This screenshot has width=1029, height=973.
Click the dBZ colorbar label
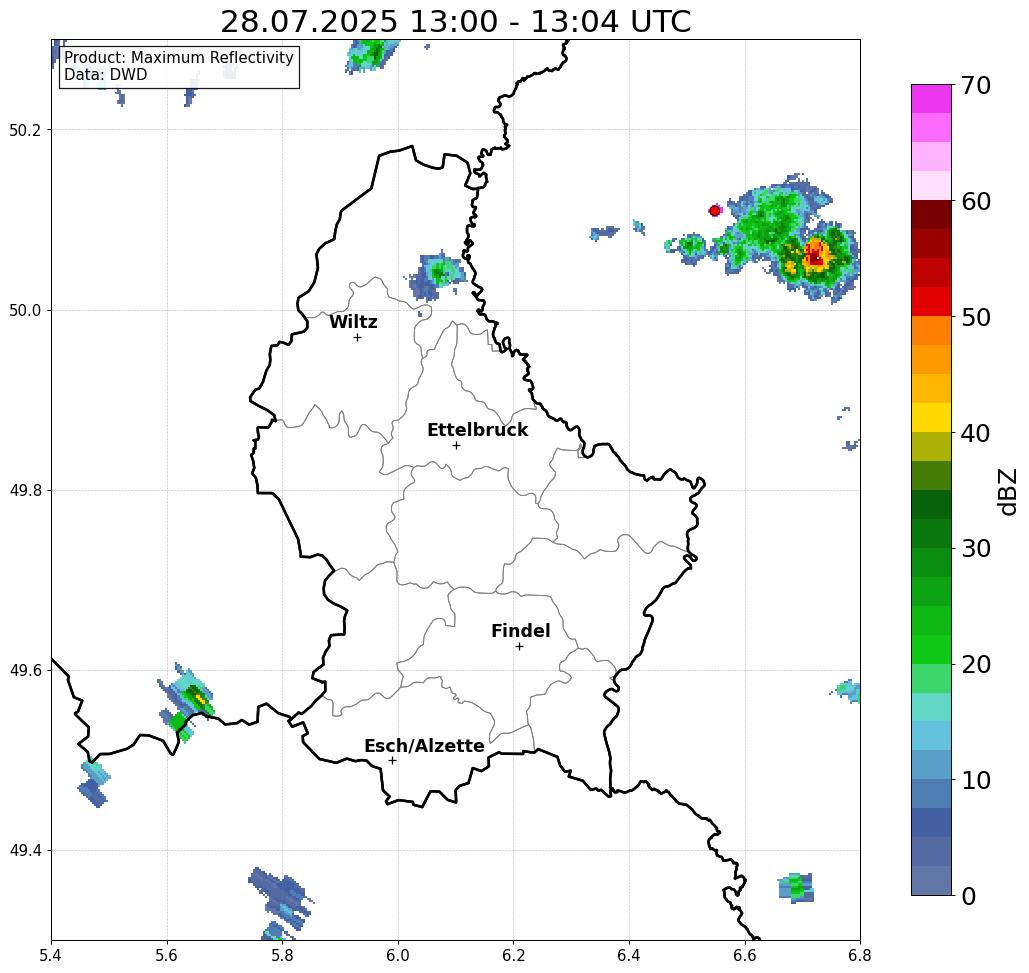point(1007,491)
